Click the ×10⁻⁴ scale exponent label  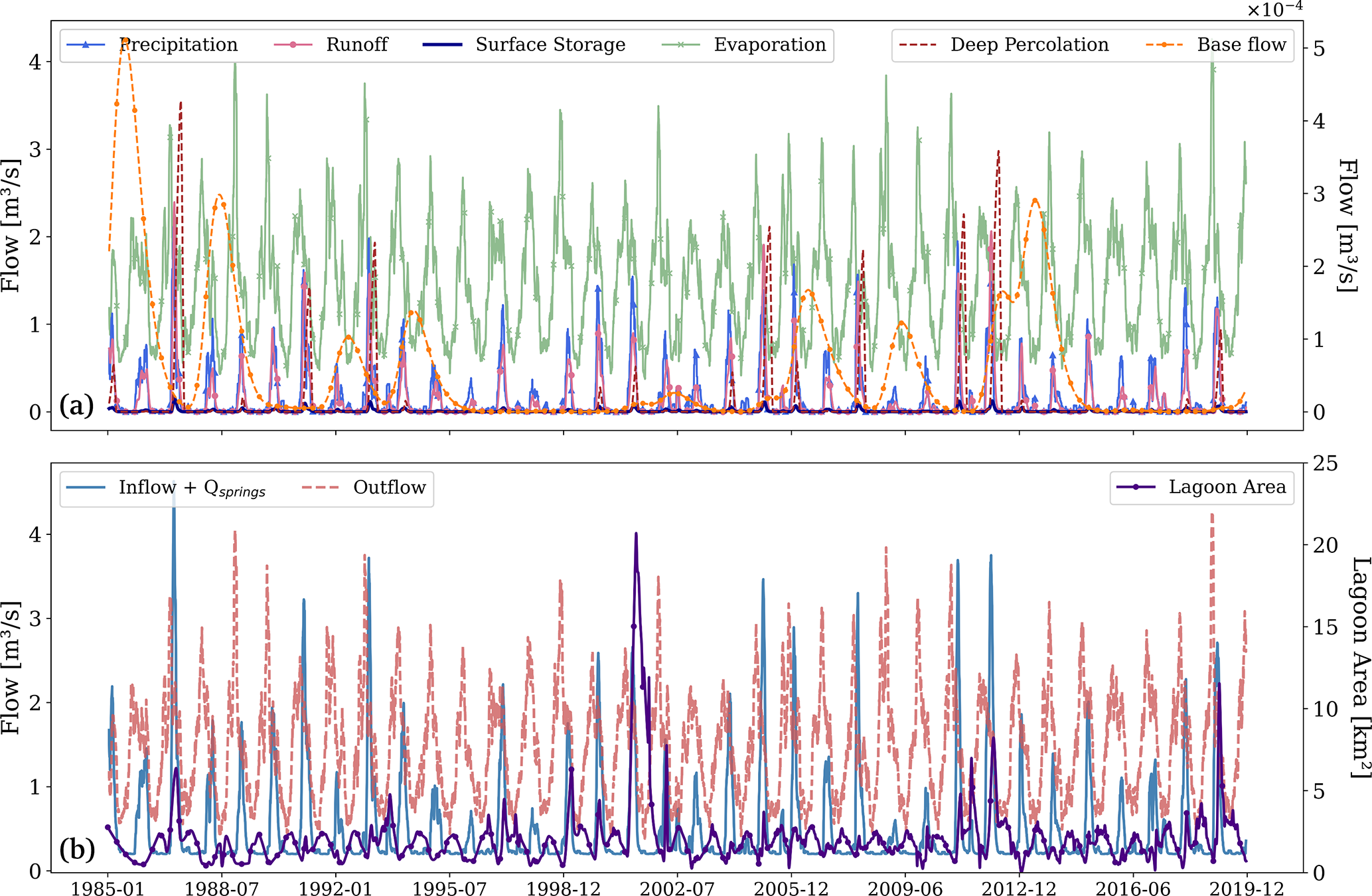(x=1274, y=9)
